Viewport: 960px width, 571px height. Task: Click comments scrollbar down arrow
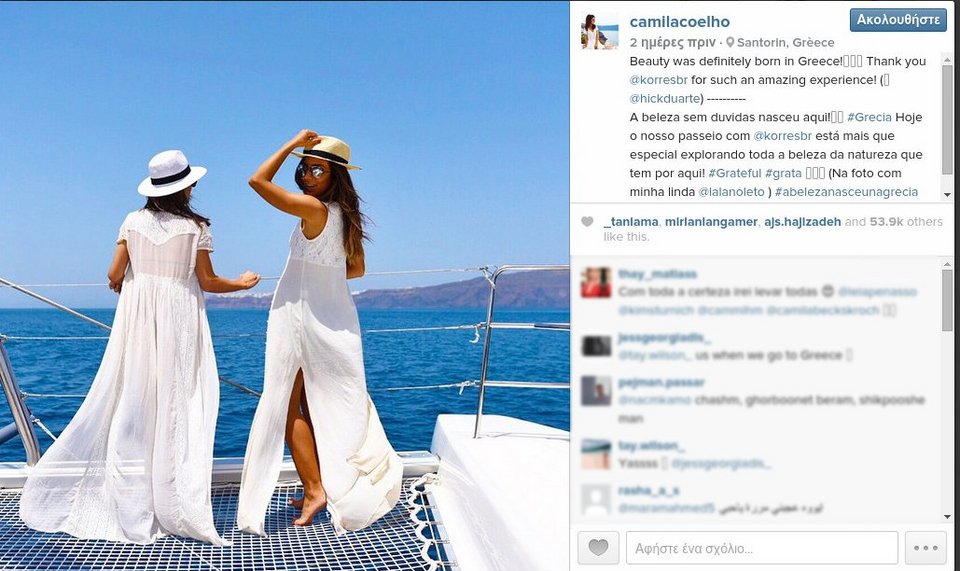pos(947,517)
